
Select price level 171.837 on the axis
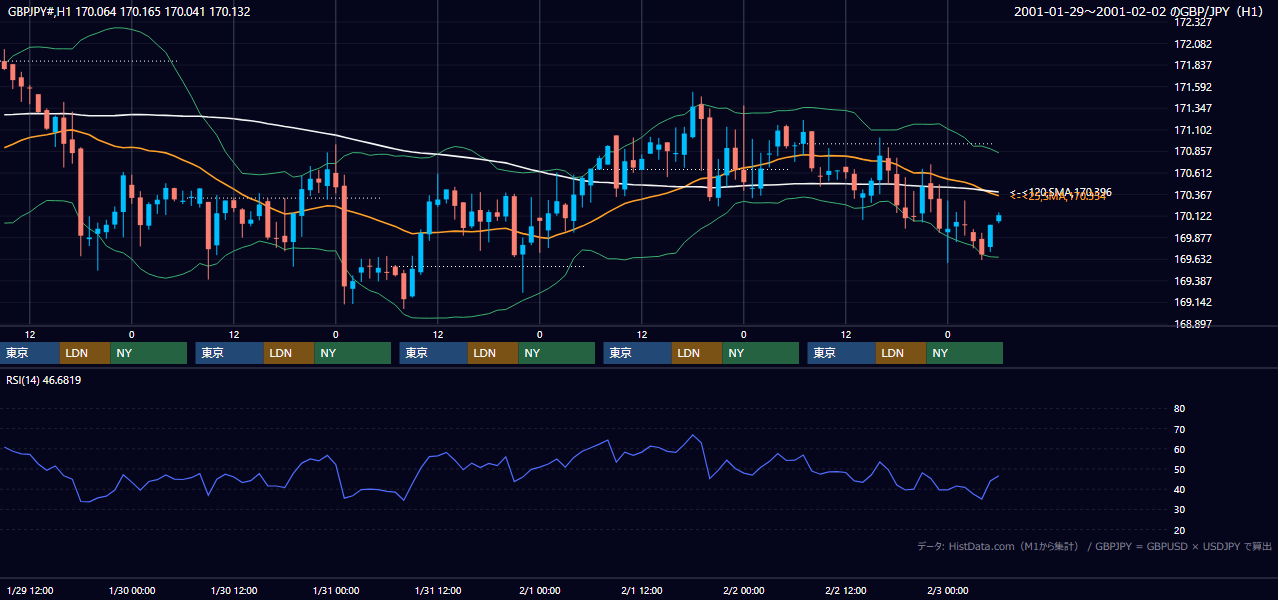point(1194,65)
